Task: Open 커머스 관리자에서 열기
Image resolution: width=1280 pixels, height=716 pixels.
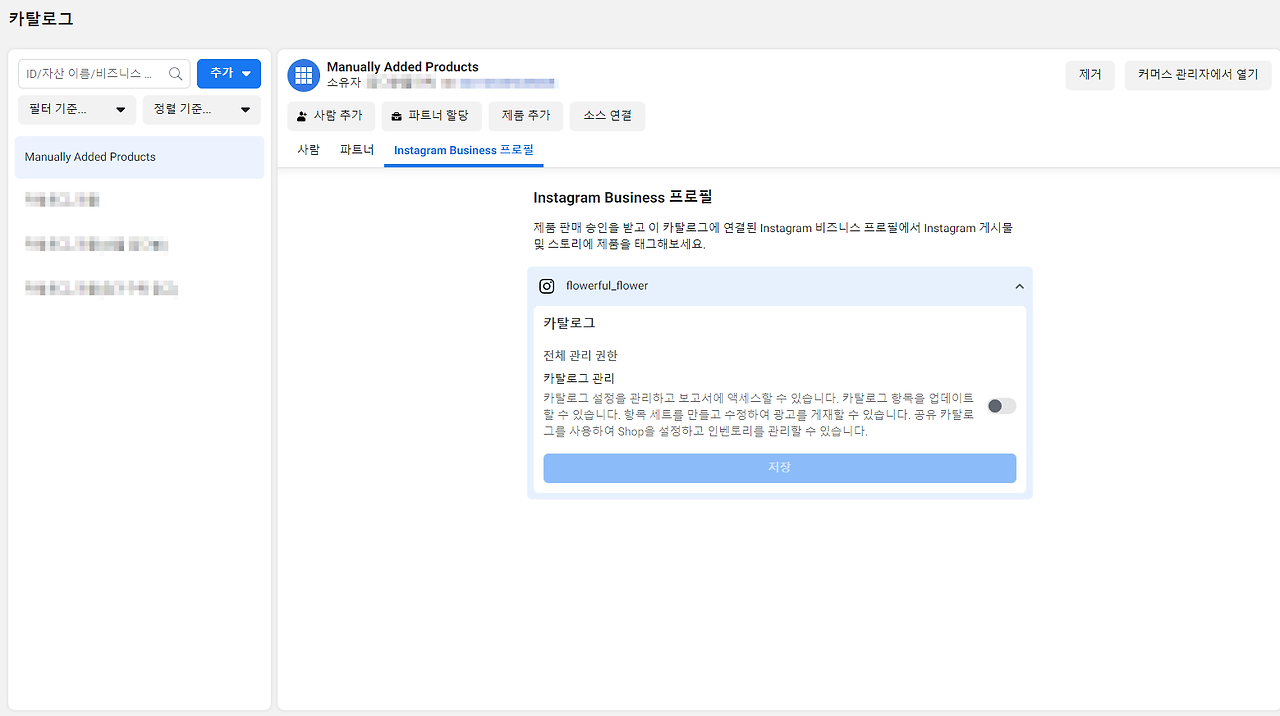Action: (1198, 75)
